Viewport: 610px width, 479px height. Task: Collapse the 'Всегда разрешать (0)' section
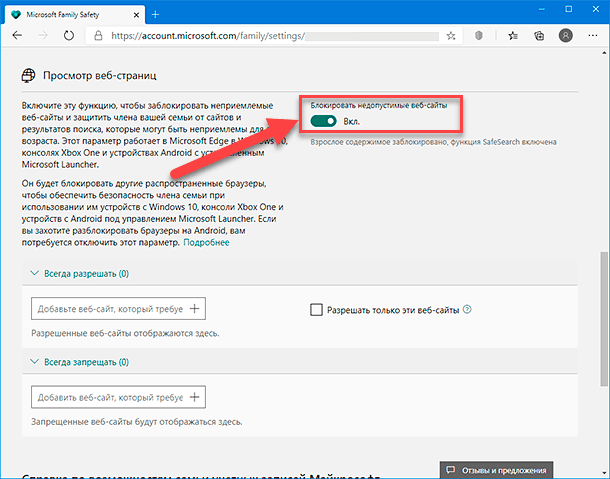[80, 274]
